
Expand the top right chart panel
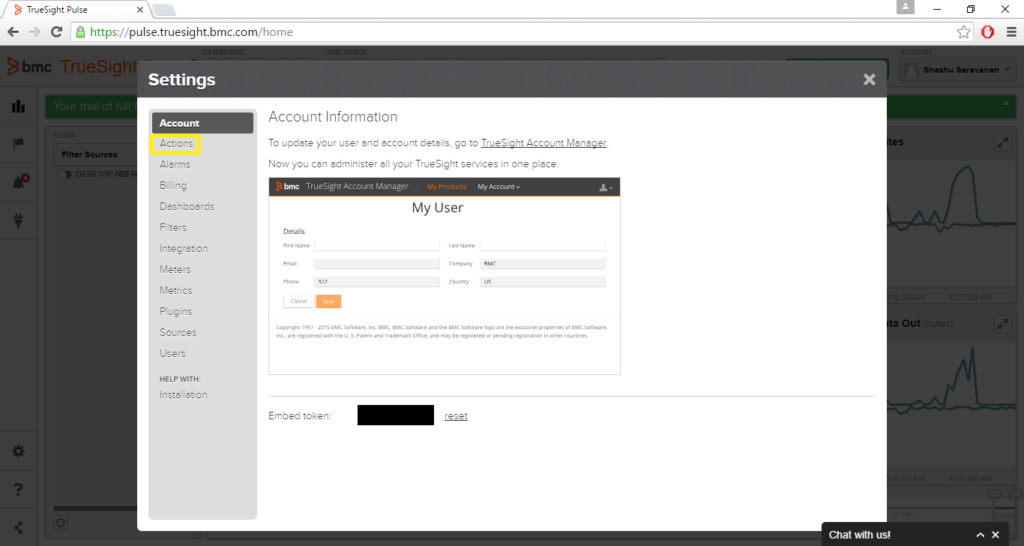[1002, 142]
